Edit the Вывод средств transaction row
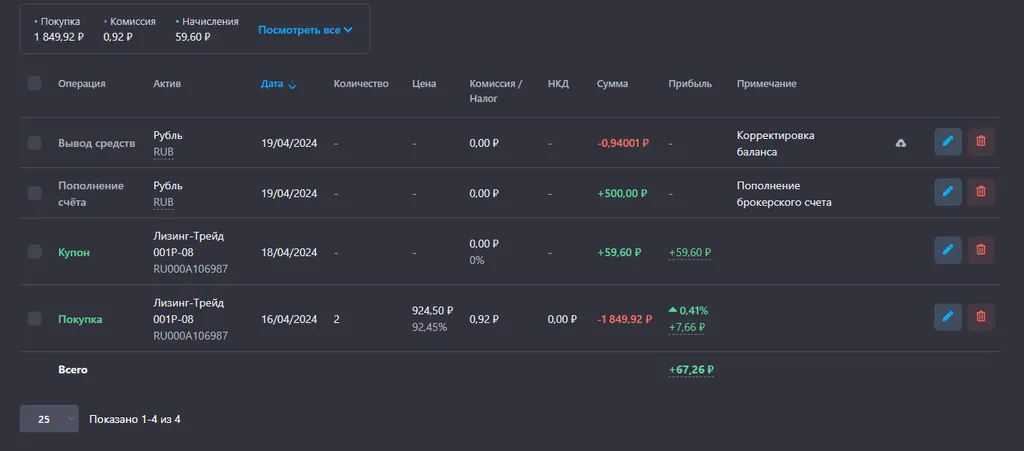Image resolution: width=1024 pixels, height=451 pixels. [x=947, y=142]
